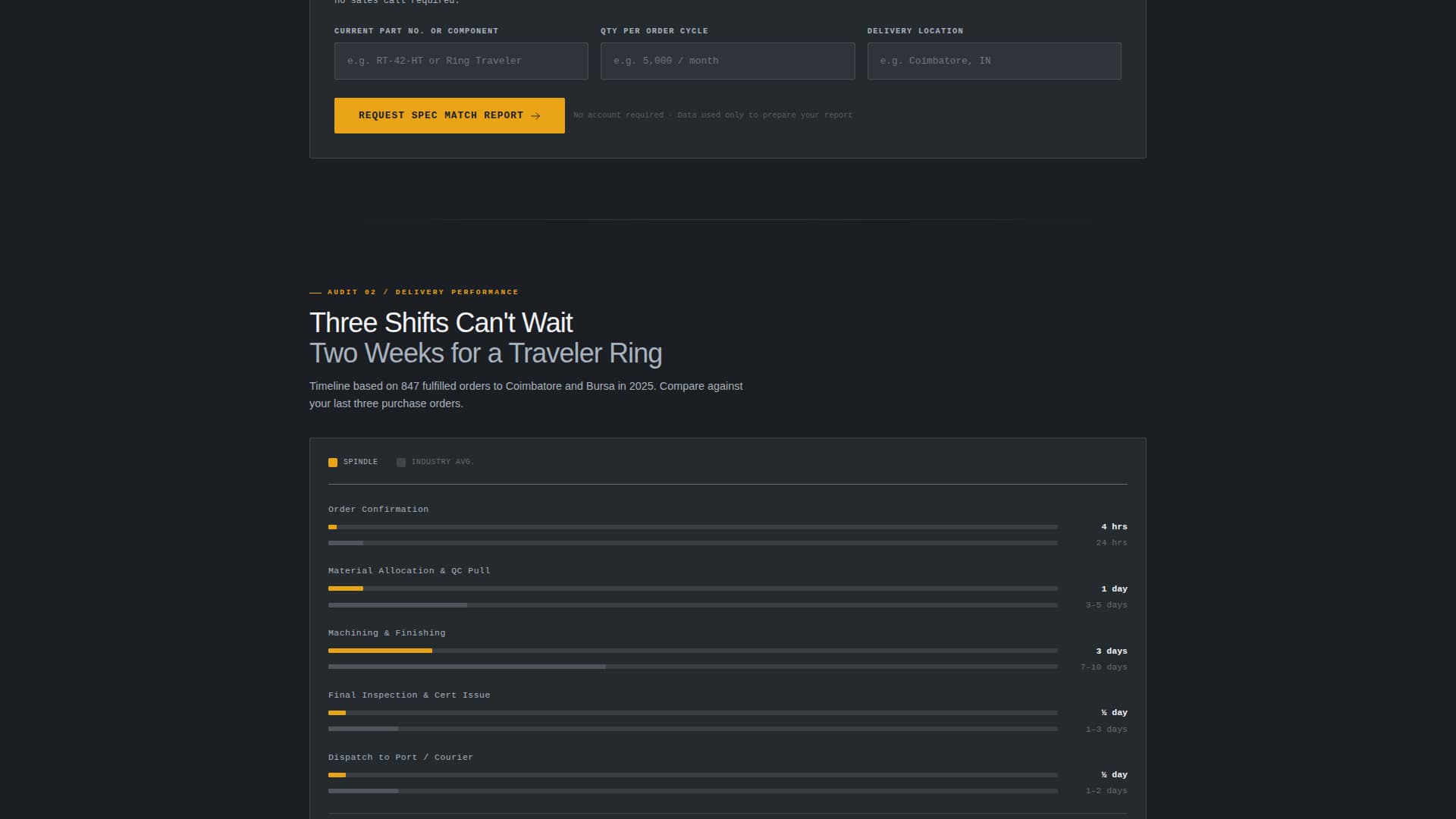Click the '7–10 days' industry average value
This screenshot has width=1456, height=819.
coord(1103,667)
